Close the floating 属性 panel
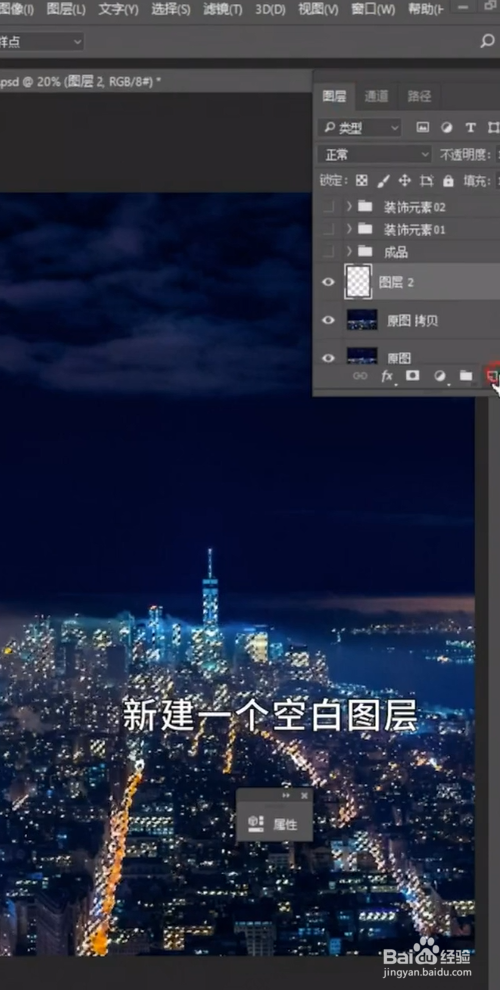 (304, 796)
